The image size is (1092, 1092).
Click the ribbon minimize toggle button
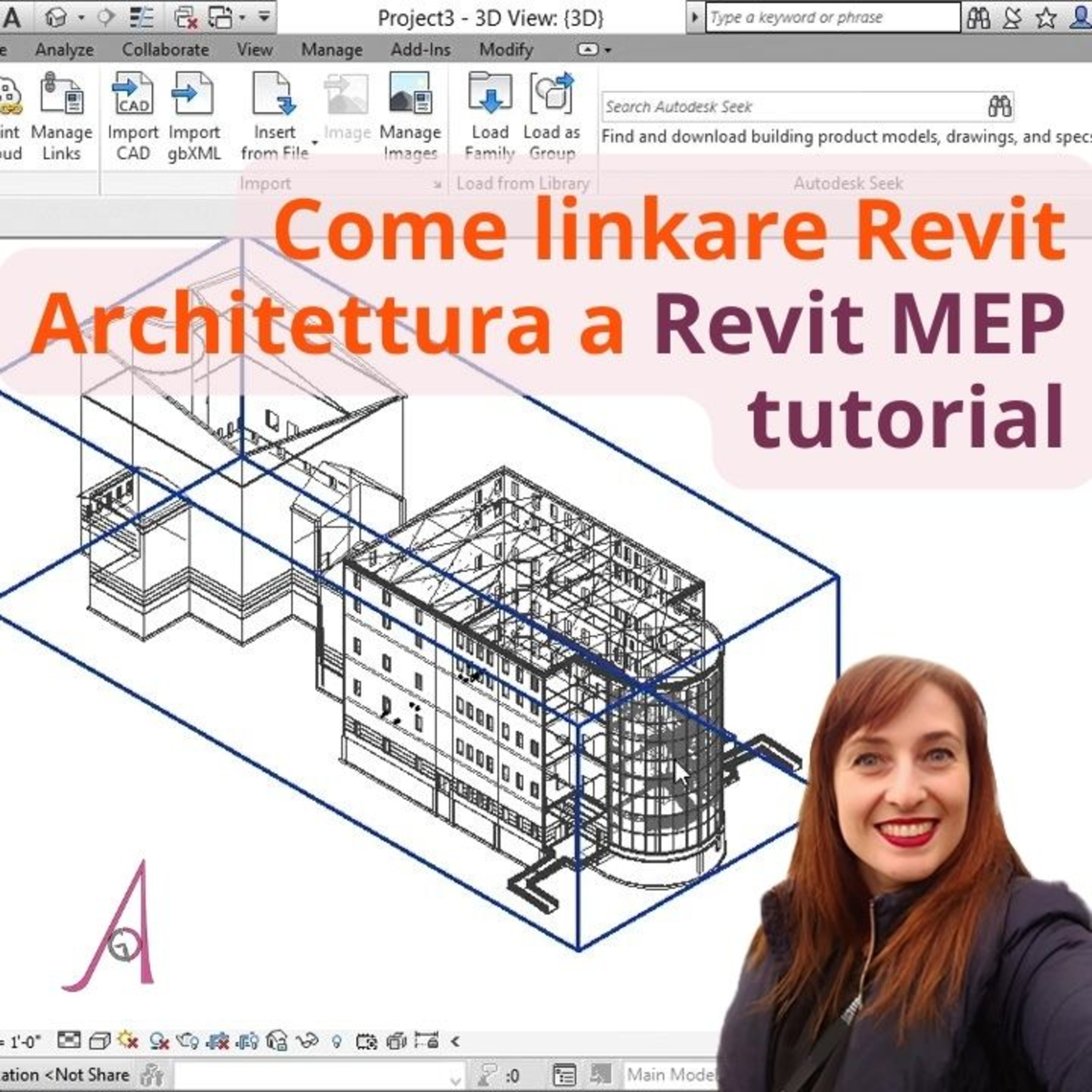point(587,50)
